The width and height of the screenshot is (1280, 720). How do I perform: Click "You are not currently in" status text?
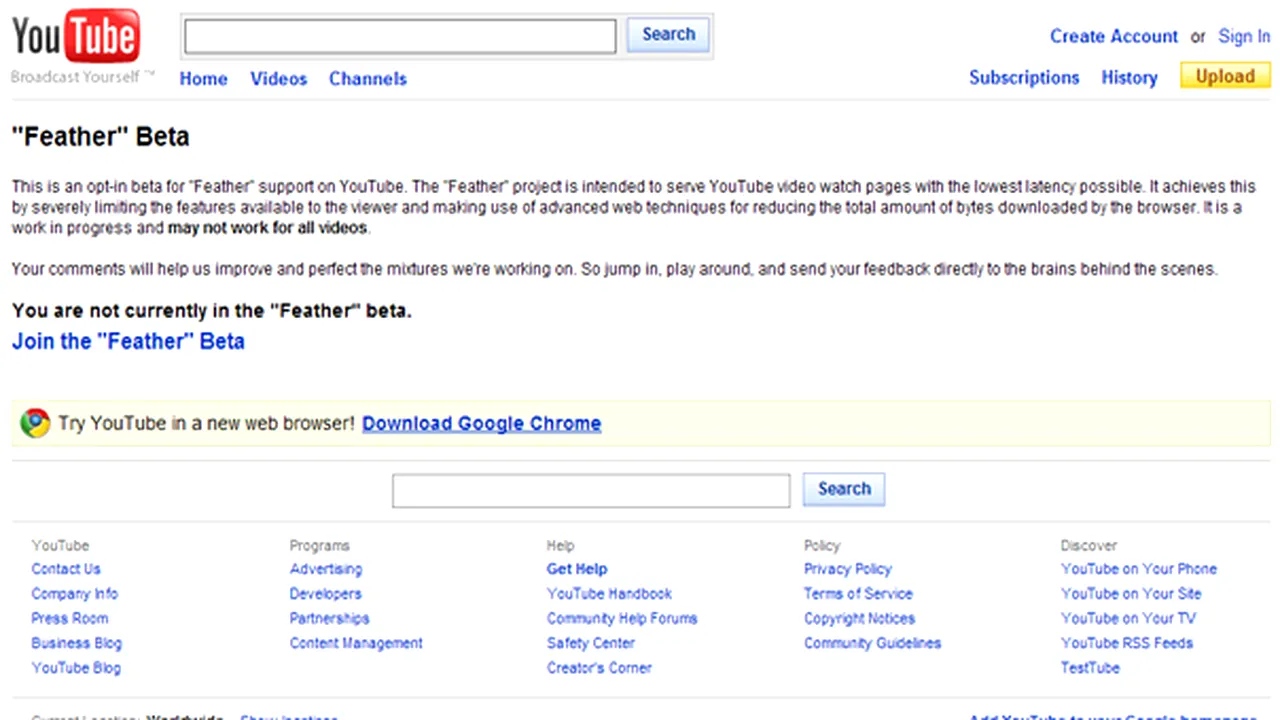(212, 311)
